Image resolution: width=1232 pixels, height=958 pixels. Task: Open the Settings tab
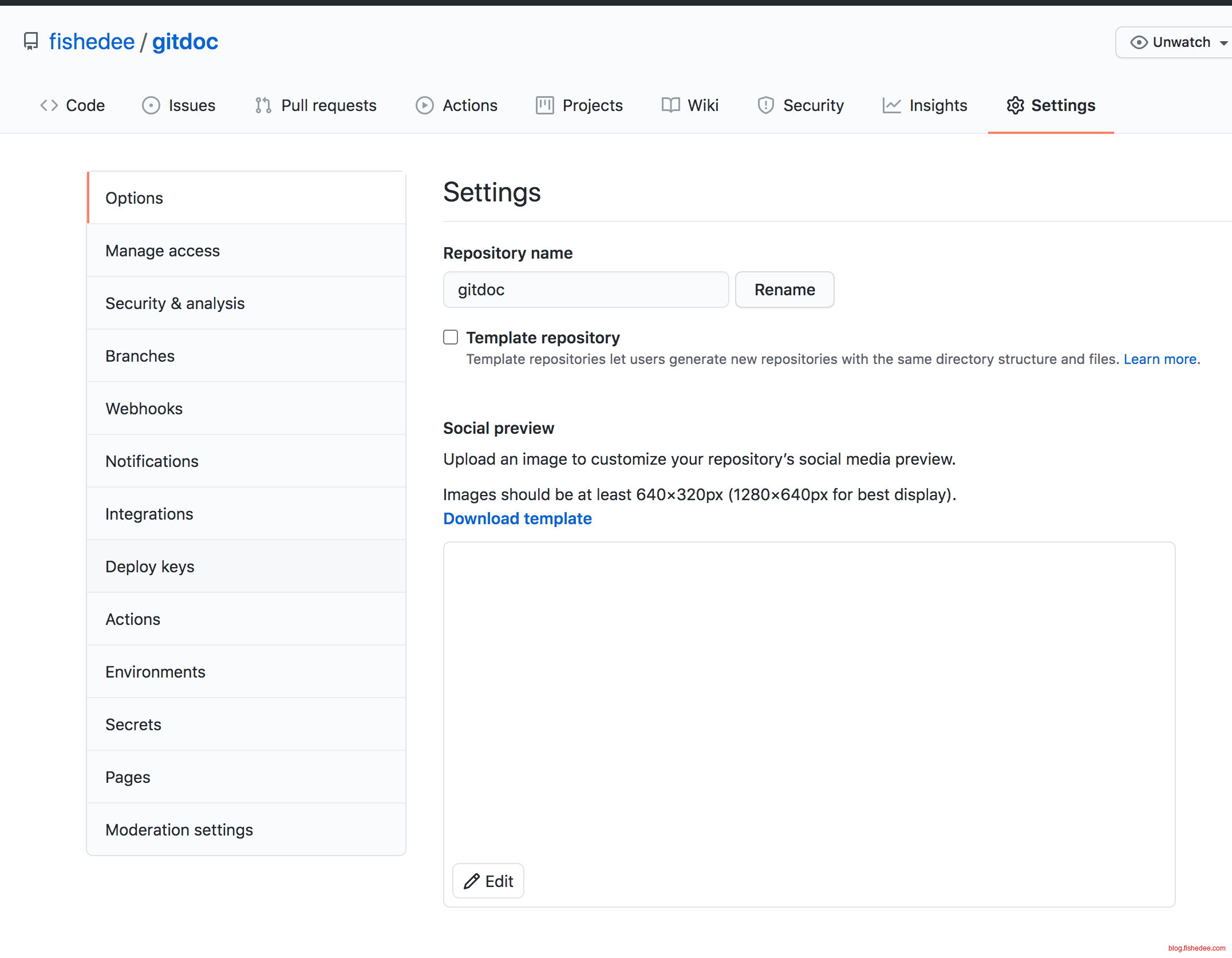1051,105
